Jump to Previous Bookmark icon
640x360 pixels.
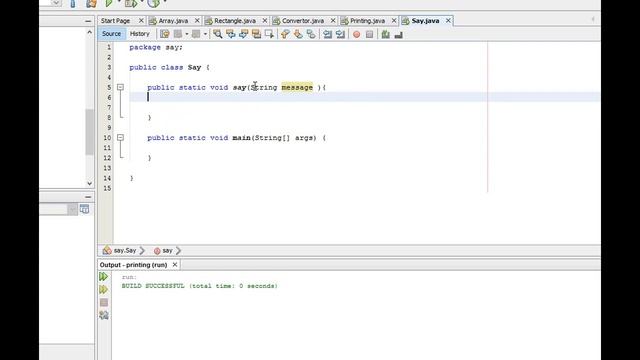285,34
